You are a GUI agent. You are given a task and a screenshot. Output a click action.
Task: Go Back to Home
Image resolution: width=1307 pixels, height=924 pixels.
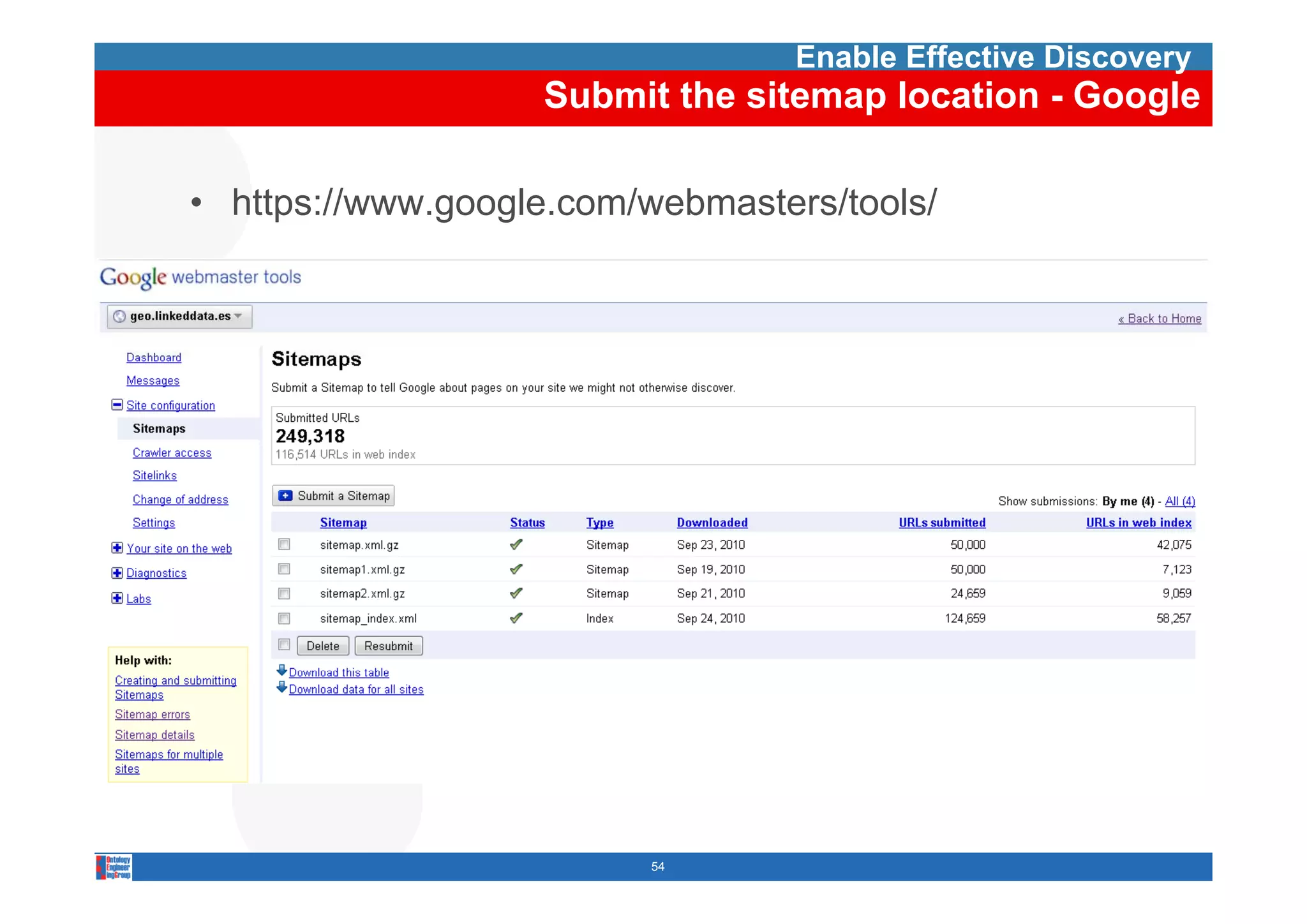(x=1160, y=319)
